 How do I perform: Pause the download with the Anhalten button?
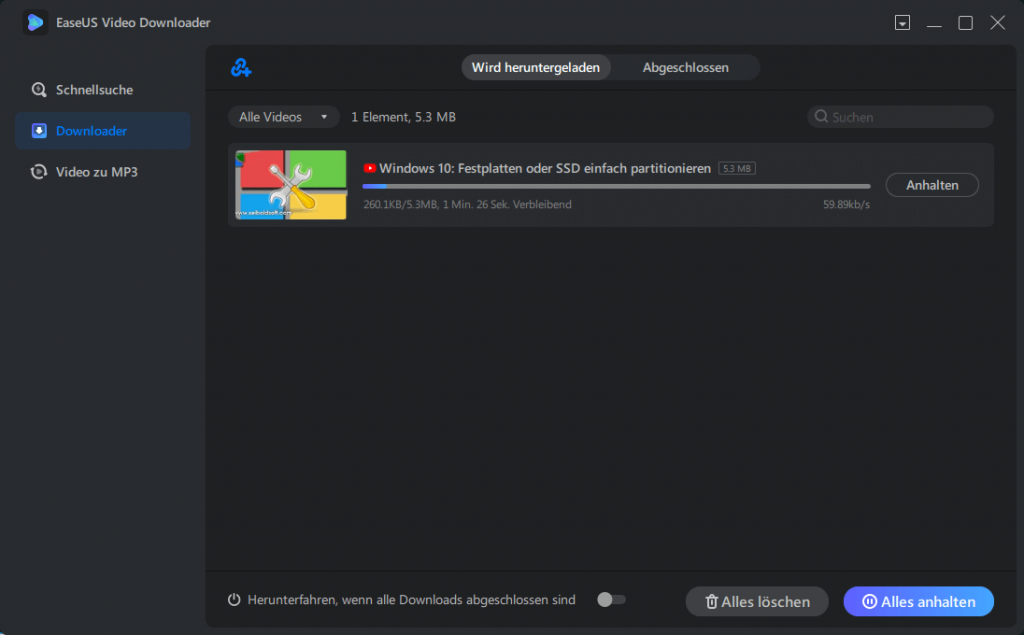pos(931,184)
